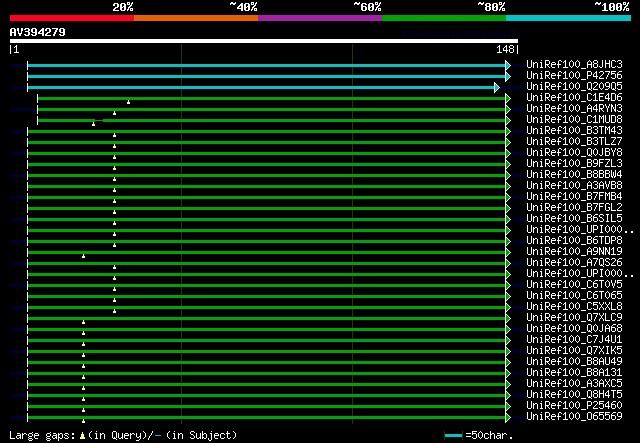
Task: Click the gap marker on the UniRef100_C1E4D6 row
Action: [128, 102]
